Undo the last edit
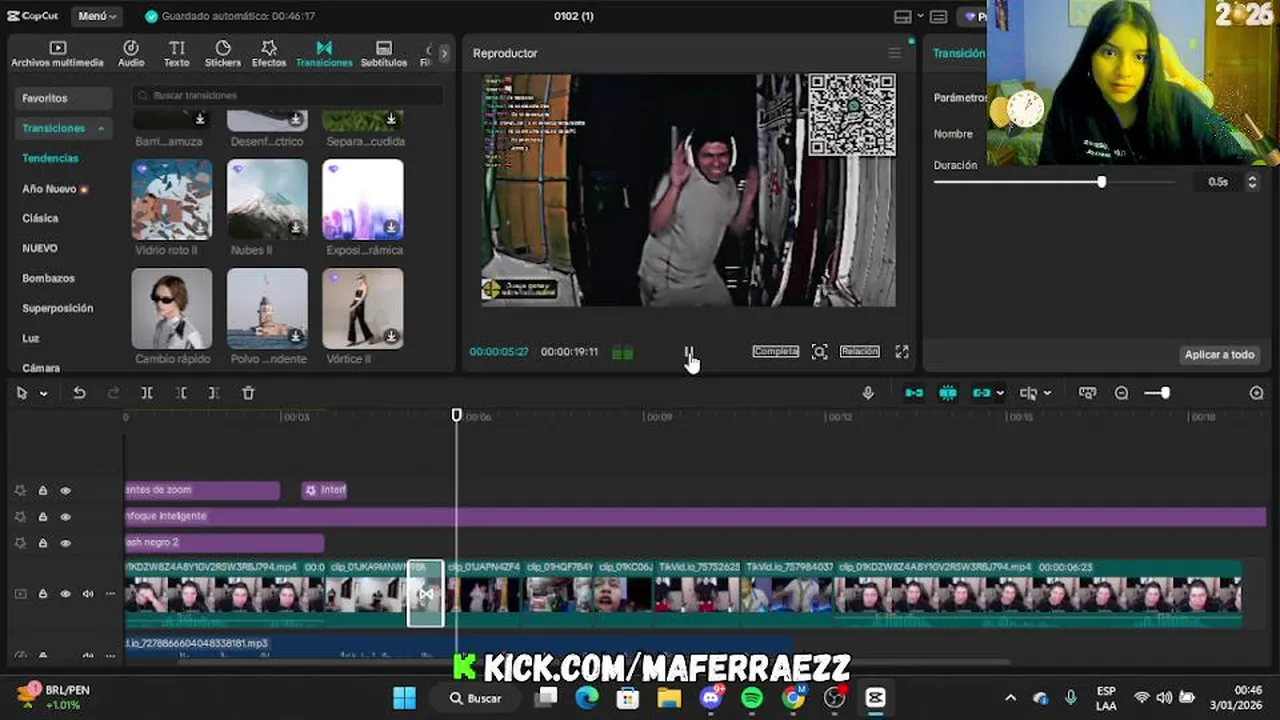 (79, 393)
